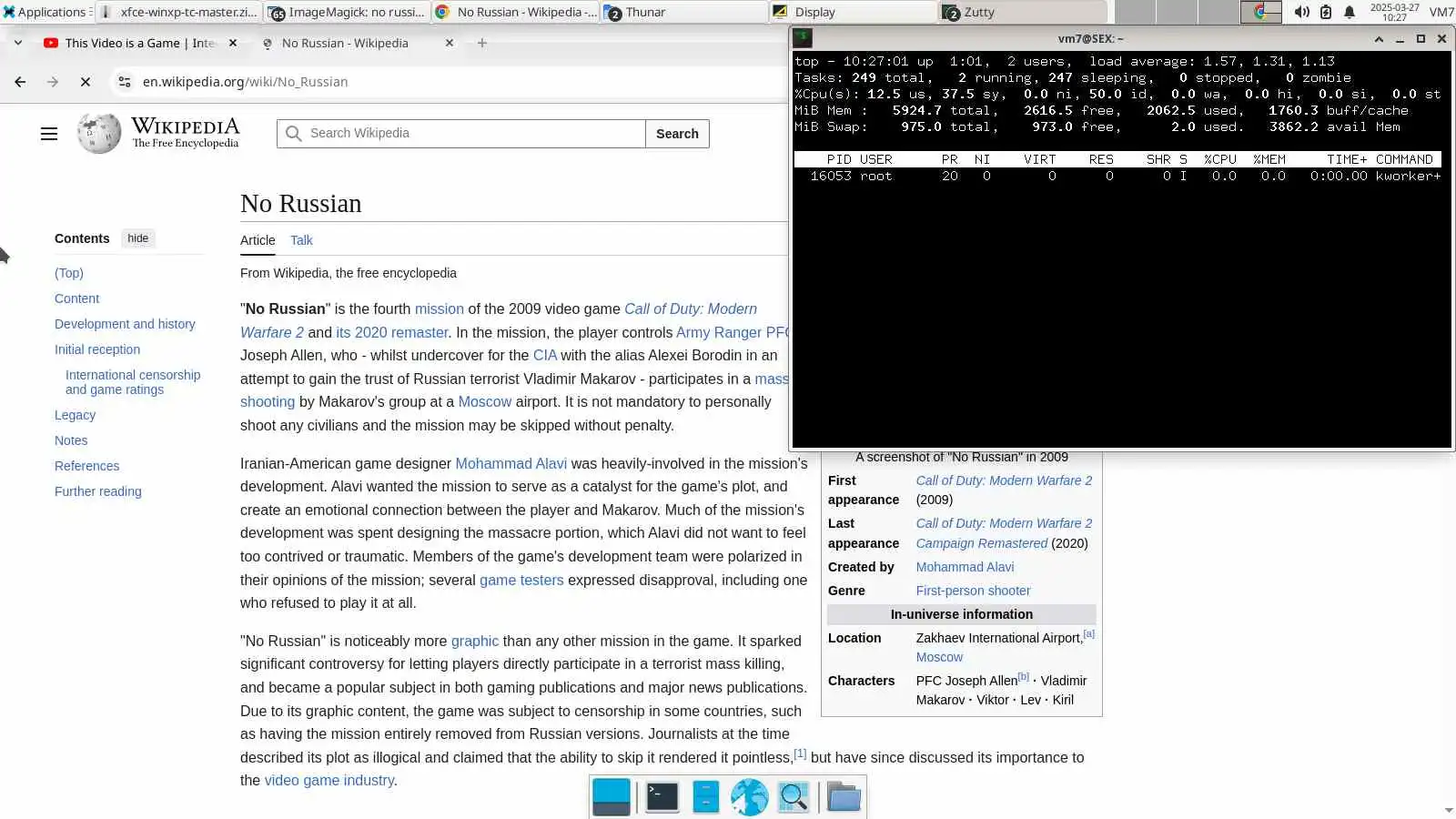Click 'Campaign Remastered' in the infobox
Image resolution: width=1456 pixels, height=819 pixels.
(x=982, y=543)
